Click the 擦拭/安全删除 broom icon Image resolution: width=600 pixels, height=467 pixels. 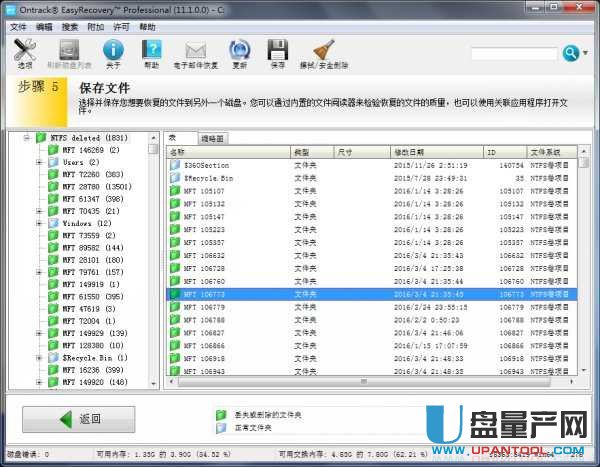pyautogui.click(x=323, y=52)
